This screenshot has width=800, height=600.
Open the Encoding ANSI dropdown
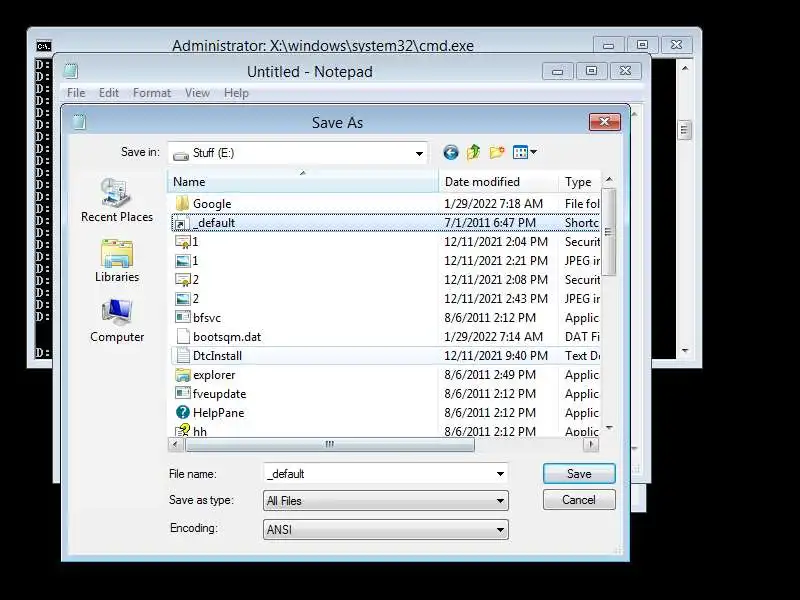(386, 530)
